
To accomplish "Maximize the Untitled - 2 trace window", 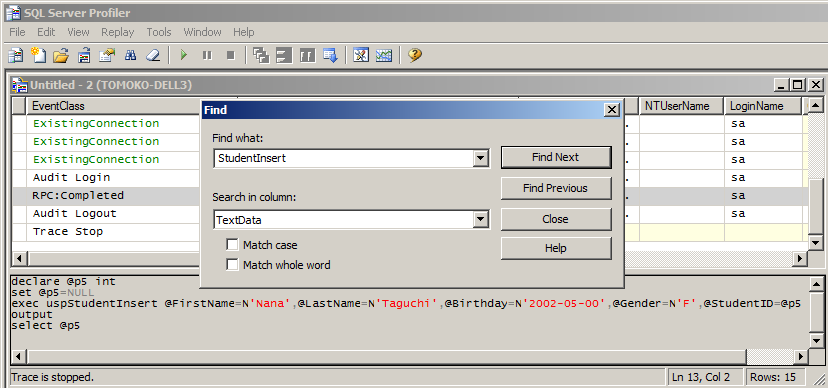I will (798, 84).
